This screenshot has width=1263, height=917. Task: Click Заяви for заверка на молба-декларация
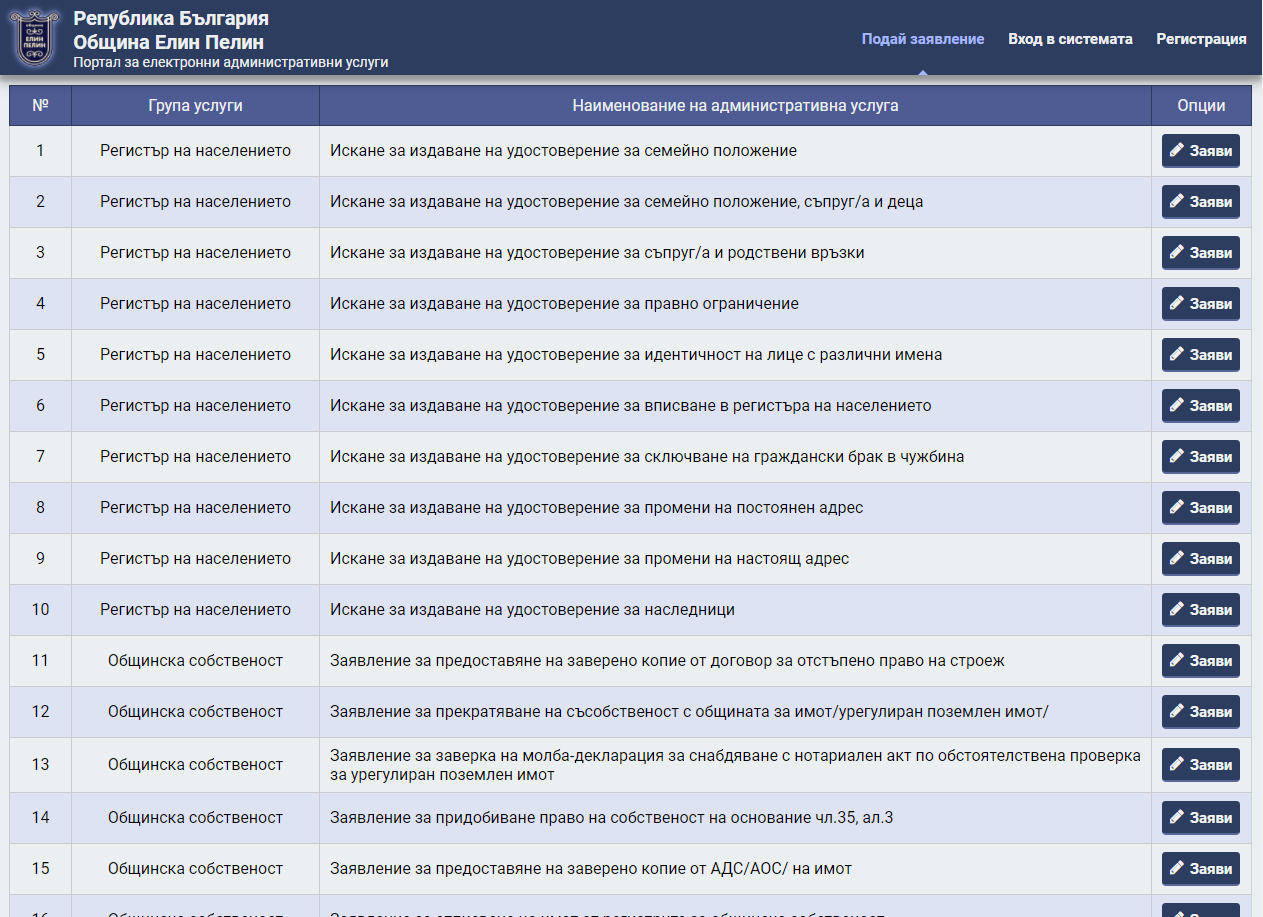(1200, 765)
